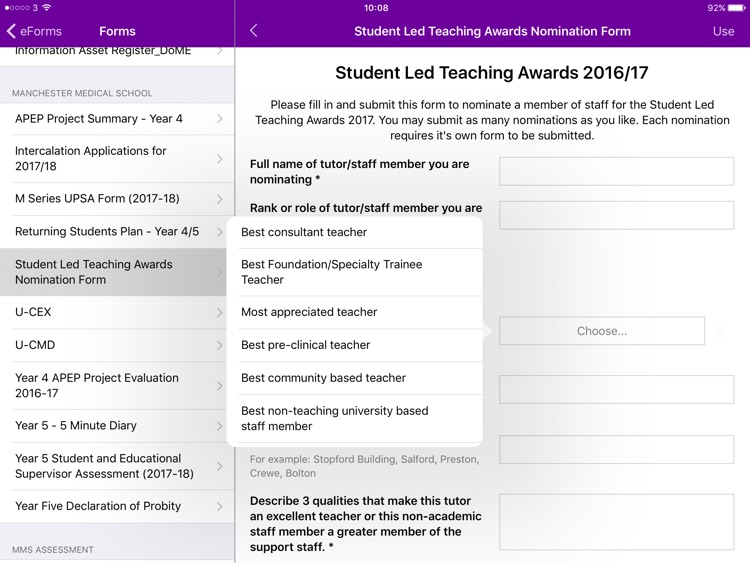The image size is (750, 563).
Task: Open Year 5 Student and Educational Supervisor Assessment
Action: (117, 466)
